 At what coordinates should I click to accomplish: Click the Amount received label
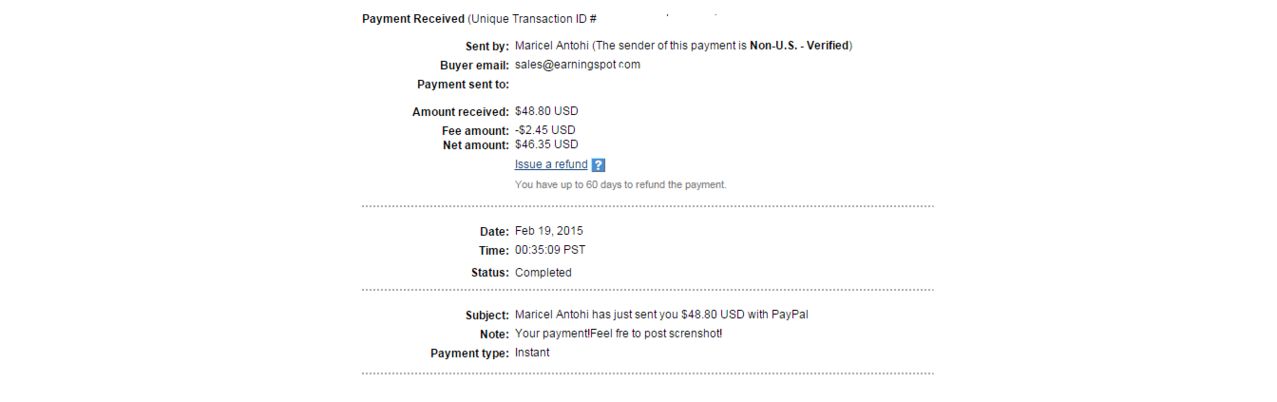pyautogui.click(x=460, y=112)
